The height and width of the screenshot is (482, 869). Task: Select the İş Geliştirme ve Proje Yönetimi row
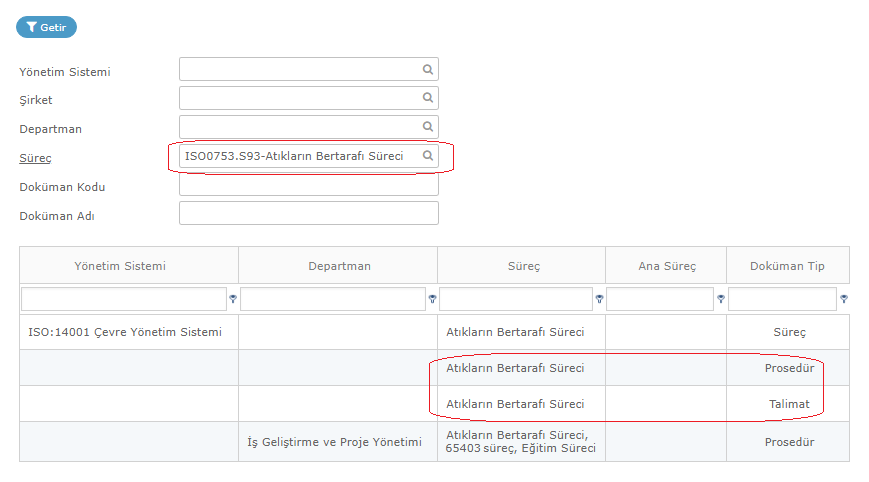click(334, 442)
